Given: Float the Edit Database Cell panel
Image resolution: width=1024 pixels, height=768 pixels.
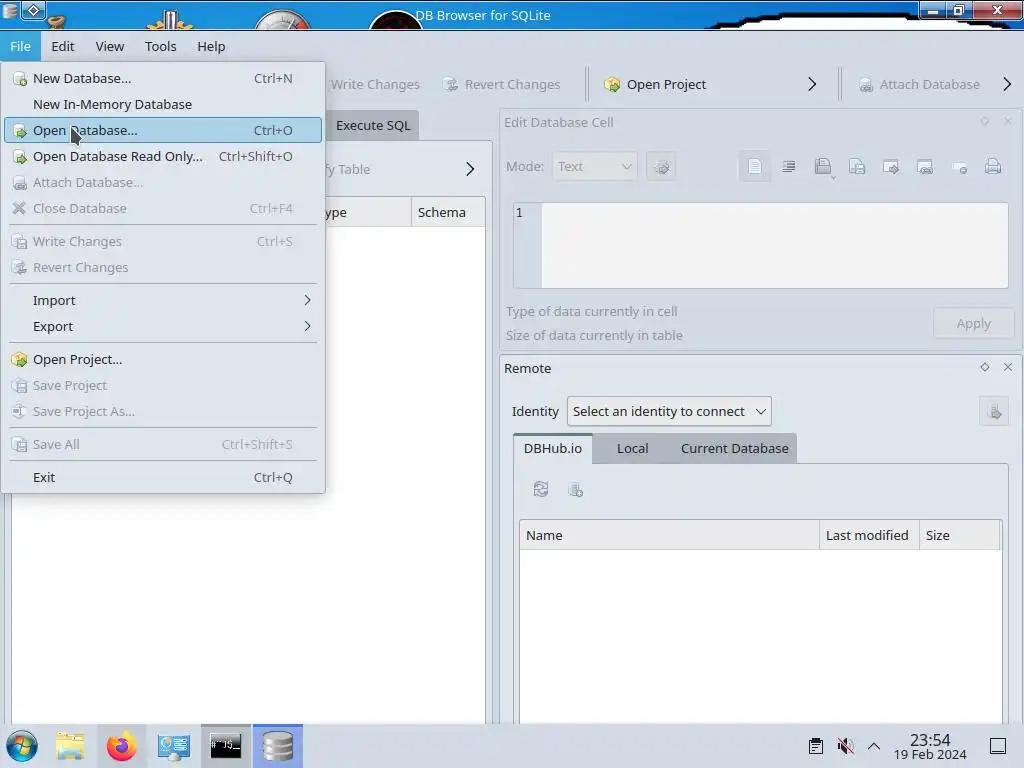Looking at the screenshot, I should click(x=985, y=121).
